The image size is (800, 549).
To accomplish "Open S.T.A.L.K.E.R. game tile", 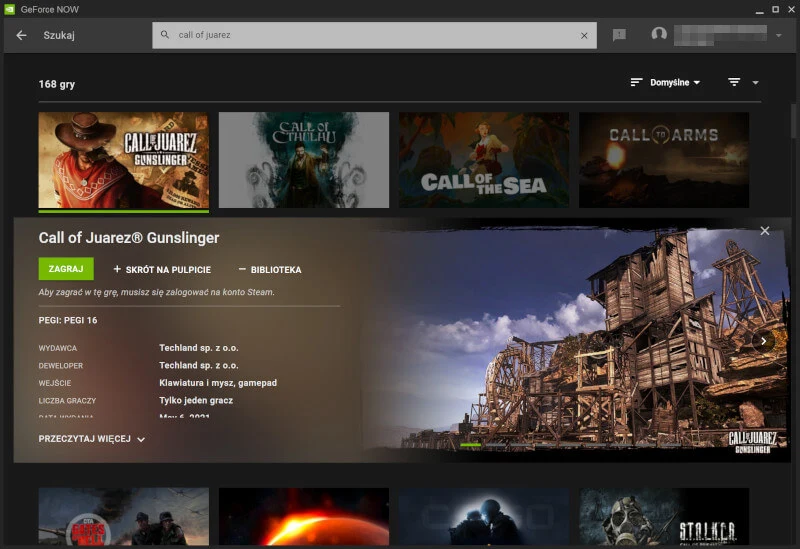I will pyautogui.click(x=664, y=516).
